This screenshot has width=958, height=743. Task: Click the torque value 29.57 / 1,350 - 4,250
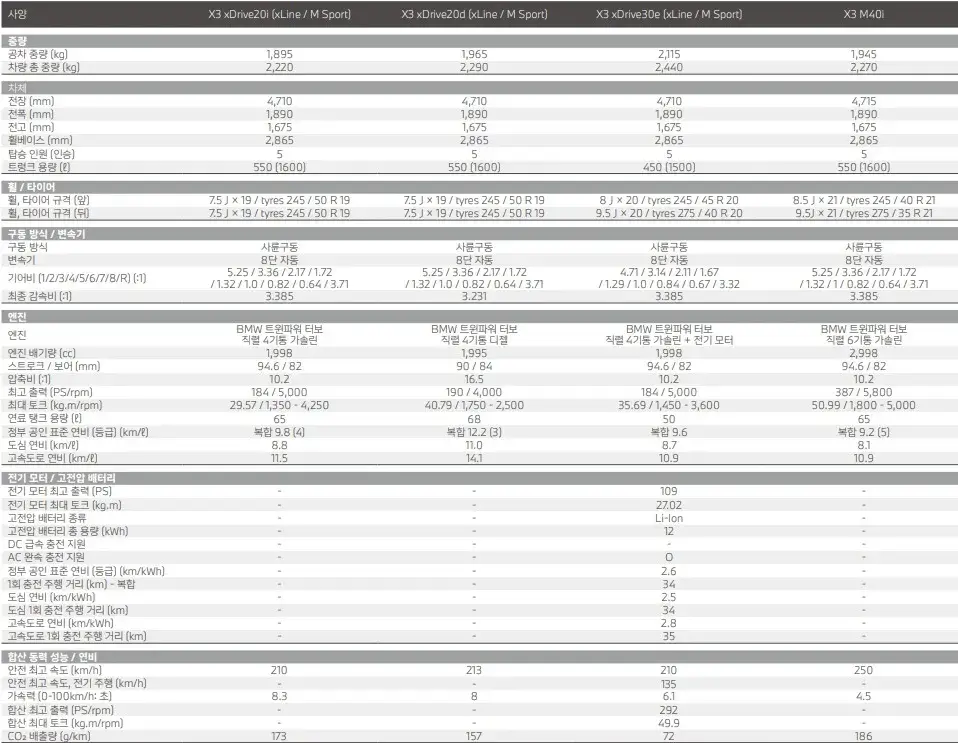pyautogui.click(x=279, y=405)
